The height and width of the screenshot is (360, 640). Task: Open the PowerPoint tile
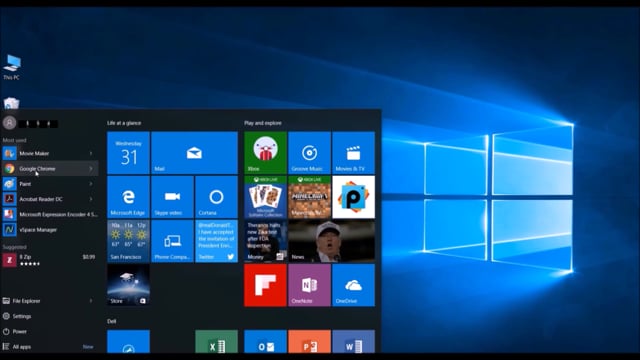(x=309, y=342)
